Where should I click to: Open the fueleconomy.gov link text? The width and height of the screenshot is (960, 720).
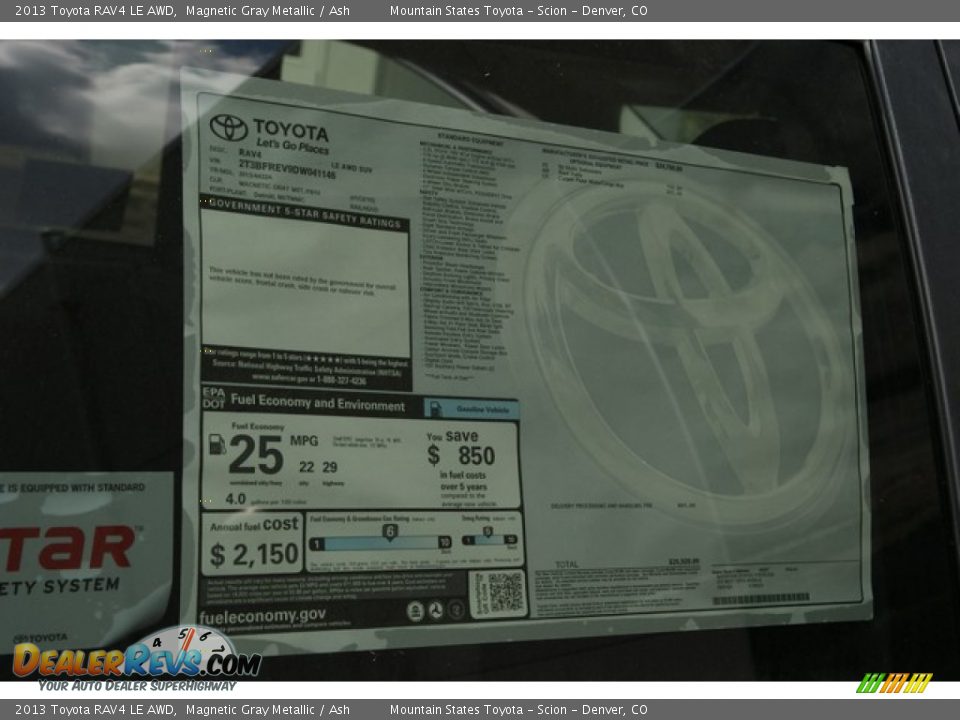tap(262, 615)
